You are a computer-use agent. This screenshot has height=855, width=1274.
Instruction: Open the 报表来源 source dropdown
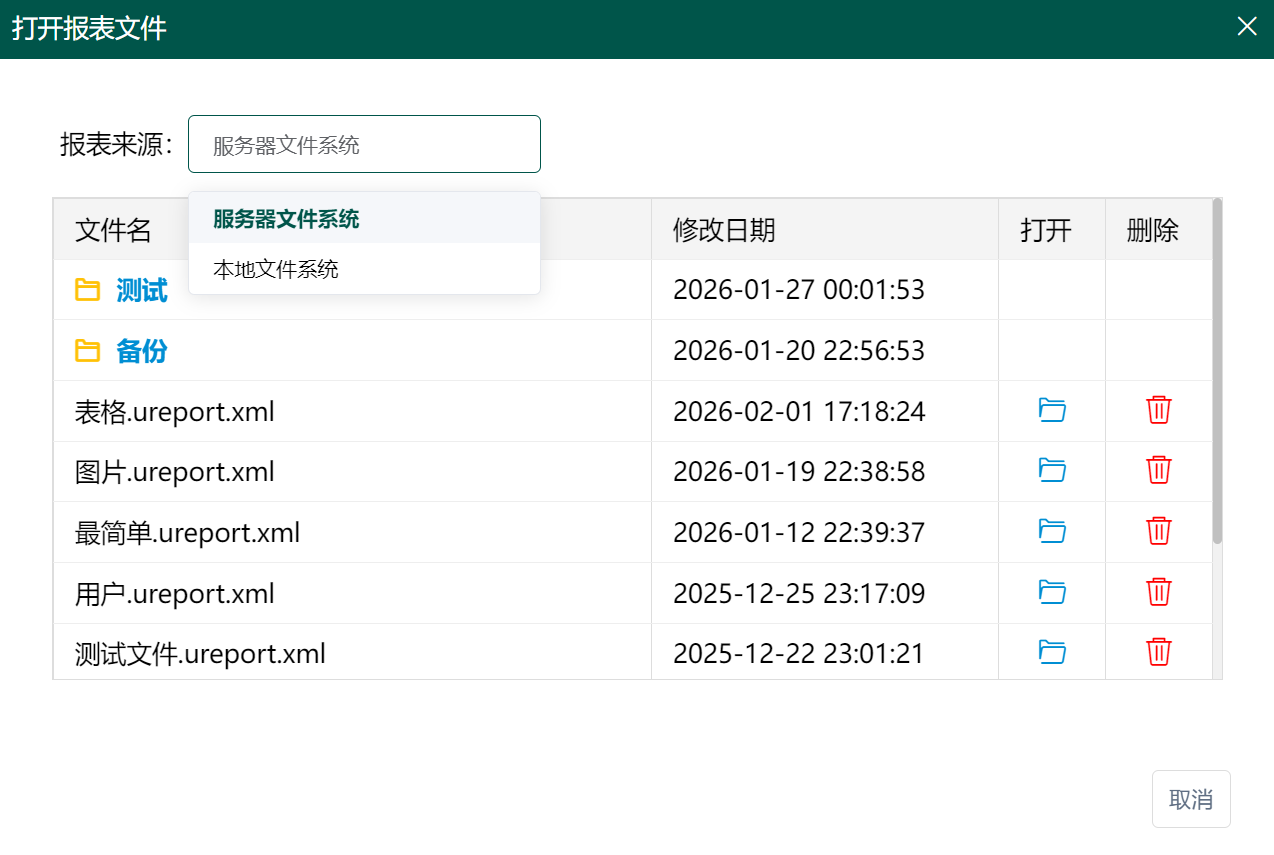[364, 143]
